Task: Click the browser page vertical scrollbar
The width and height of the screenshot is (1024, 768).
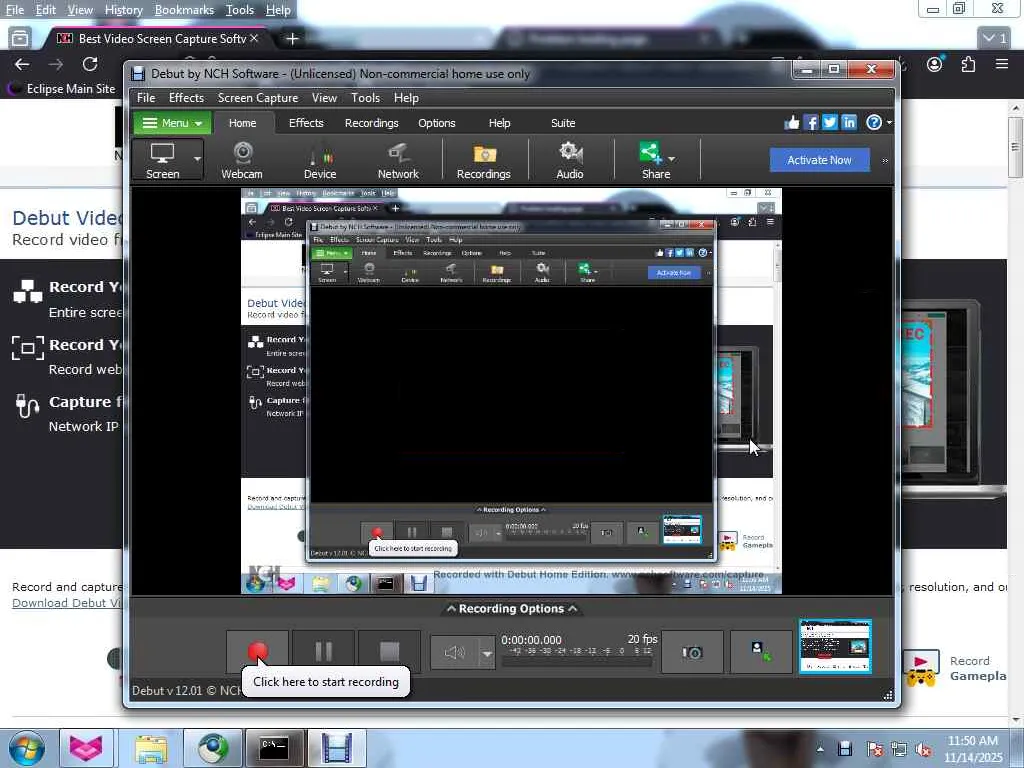Action: pyautogui.click(x=1015, y=148)
